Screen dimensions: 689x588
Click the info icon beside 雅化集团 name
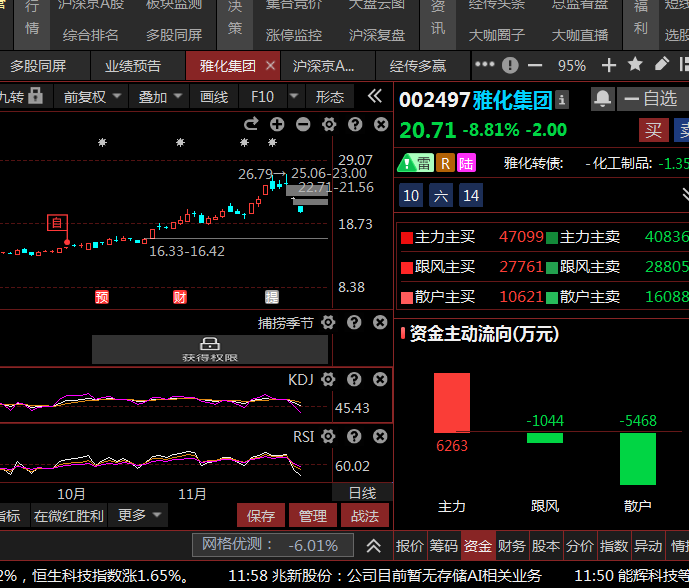click(x=562, y=100)
